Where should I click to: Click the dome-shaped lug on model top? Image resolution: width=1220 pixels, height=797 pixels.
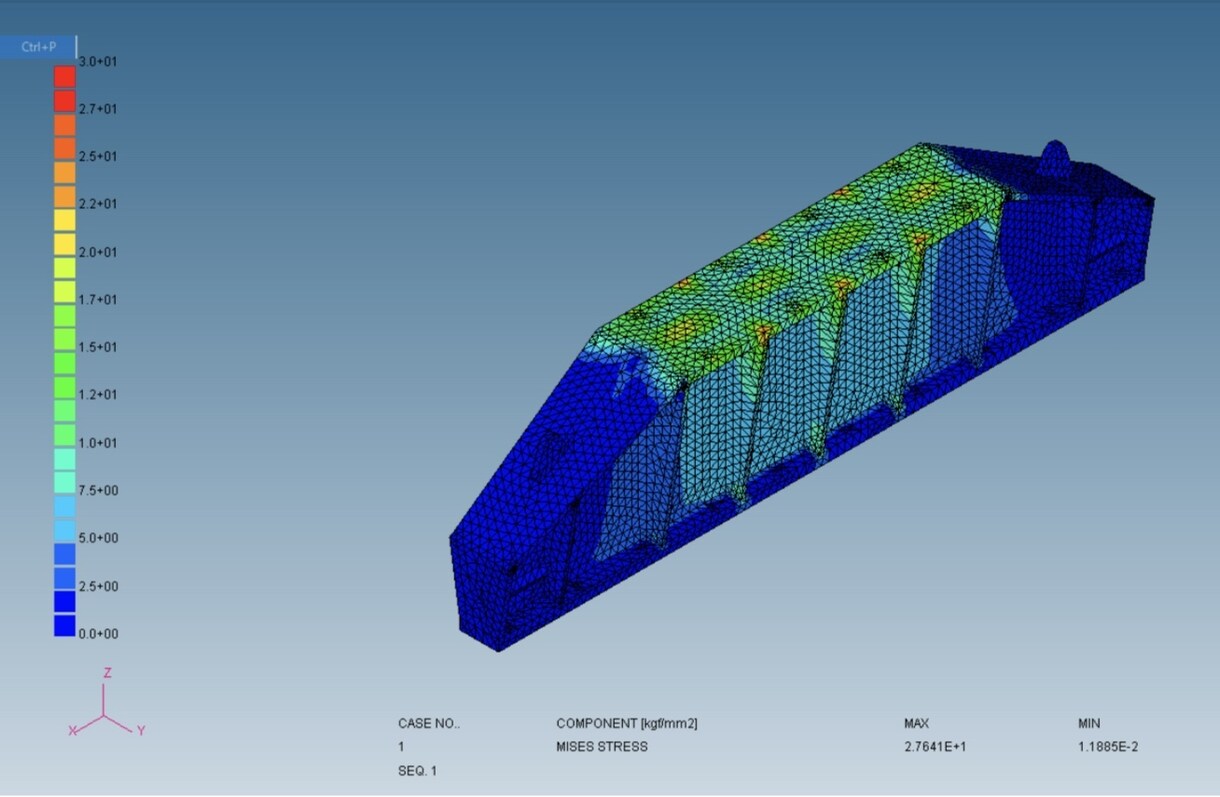[1056, 160]
